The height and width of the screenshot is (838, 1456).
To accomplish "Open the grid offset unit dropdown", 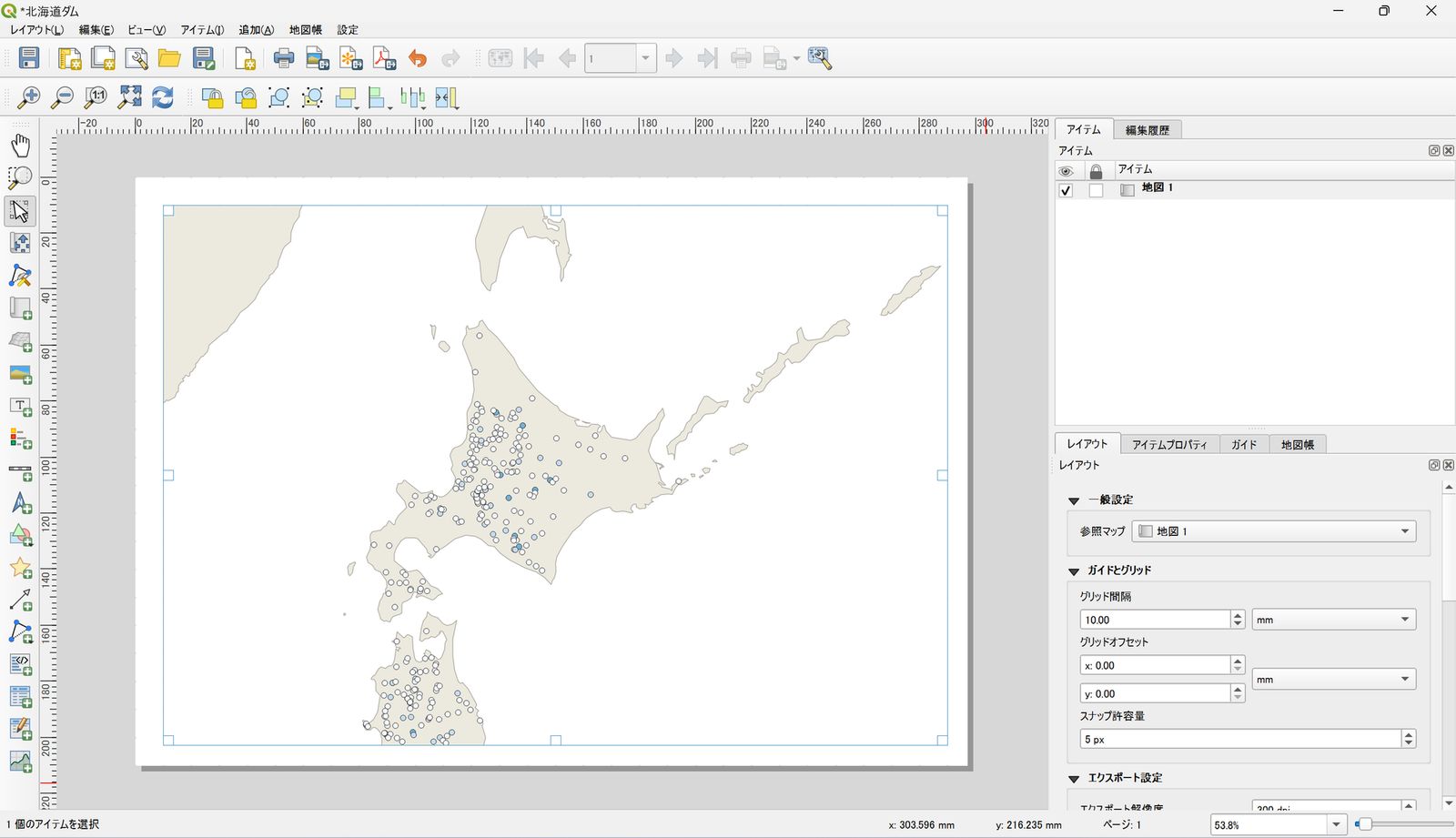I will click(x=1334, y=680).
